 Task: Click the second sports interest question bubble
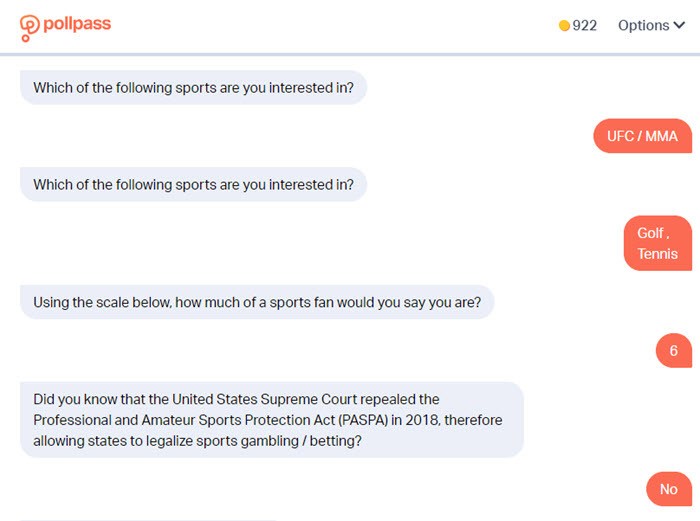(x=193, y=184)
